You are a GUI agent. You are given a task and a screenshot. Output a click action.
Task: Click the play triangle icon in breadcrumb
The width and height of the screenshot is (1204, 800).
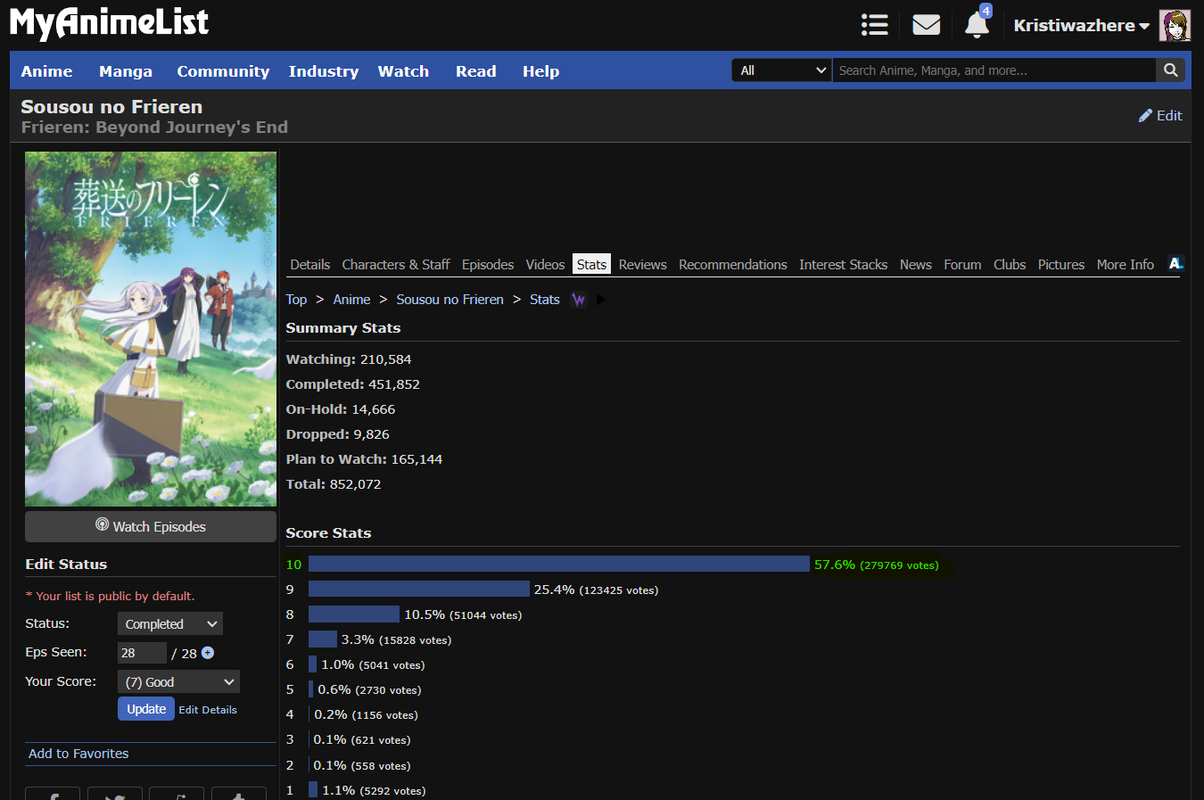point(601,300)
